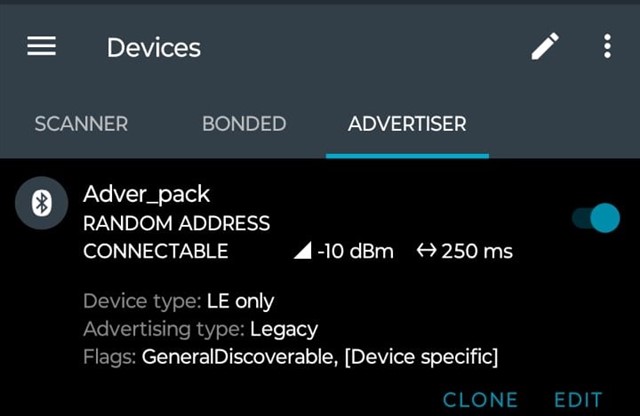Tap the CONNECTABLE label
Image resolution: width=640 pixels, height=416 pixels.
156,251
